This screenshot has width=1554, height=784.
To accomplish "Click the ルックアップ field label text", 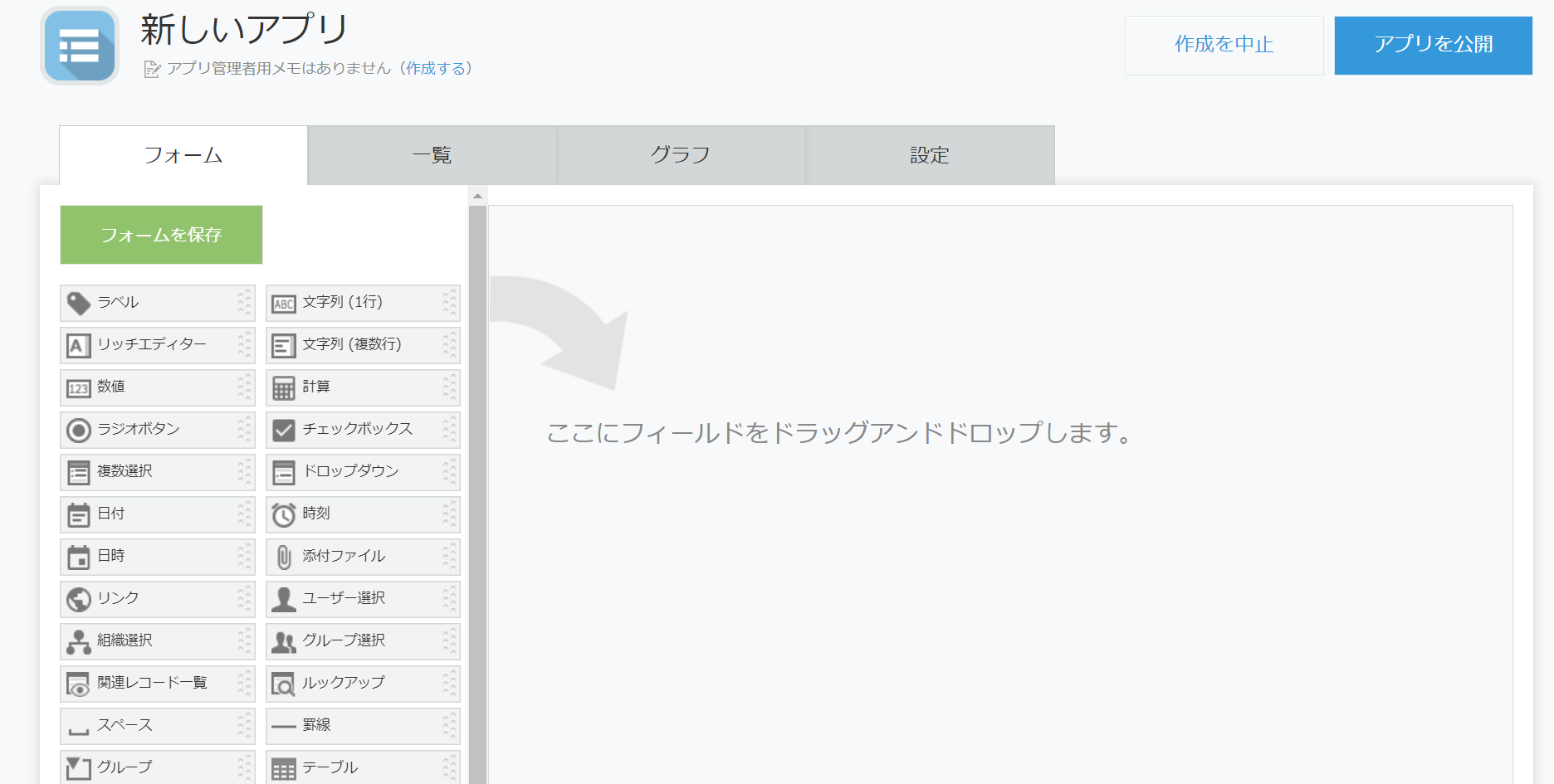I will click(x=344, y=683).
